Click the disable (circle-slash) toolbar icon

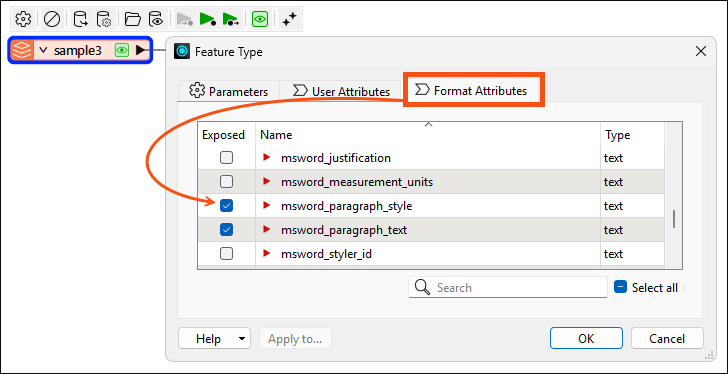point(51,19)
